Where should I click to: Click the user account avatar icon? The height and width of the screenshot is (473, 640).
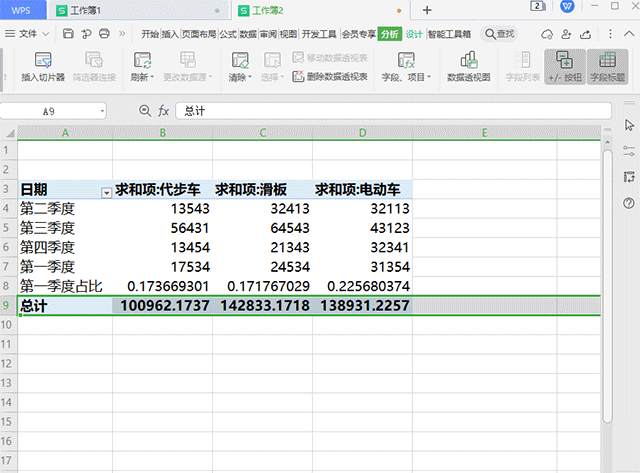click(x=567, y=6)
